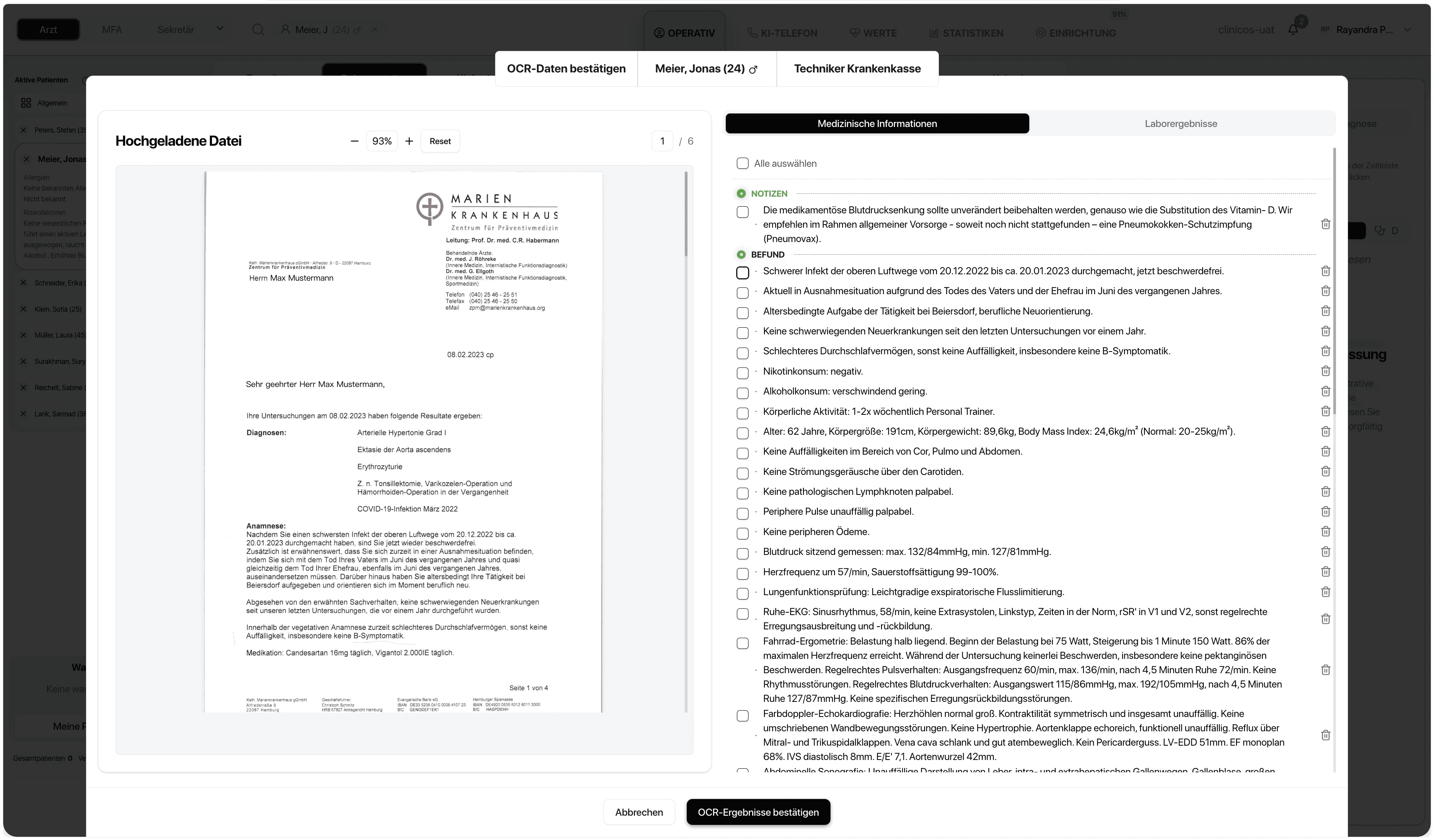Check the Alle auswählen checkbox

tap(742, 164)
